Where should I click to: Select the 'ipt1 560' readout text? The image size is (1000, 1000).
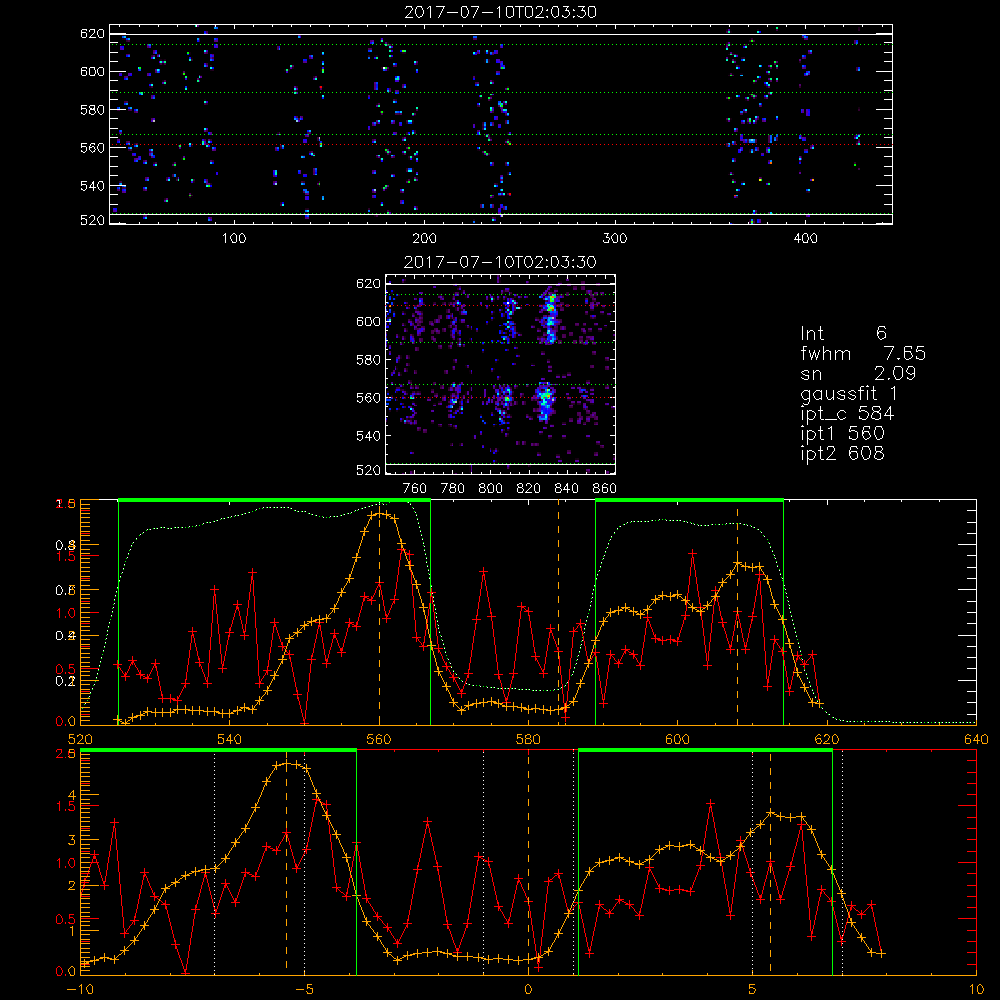[842, 434]
